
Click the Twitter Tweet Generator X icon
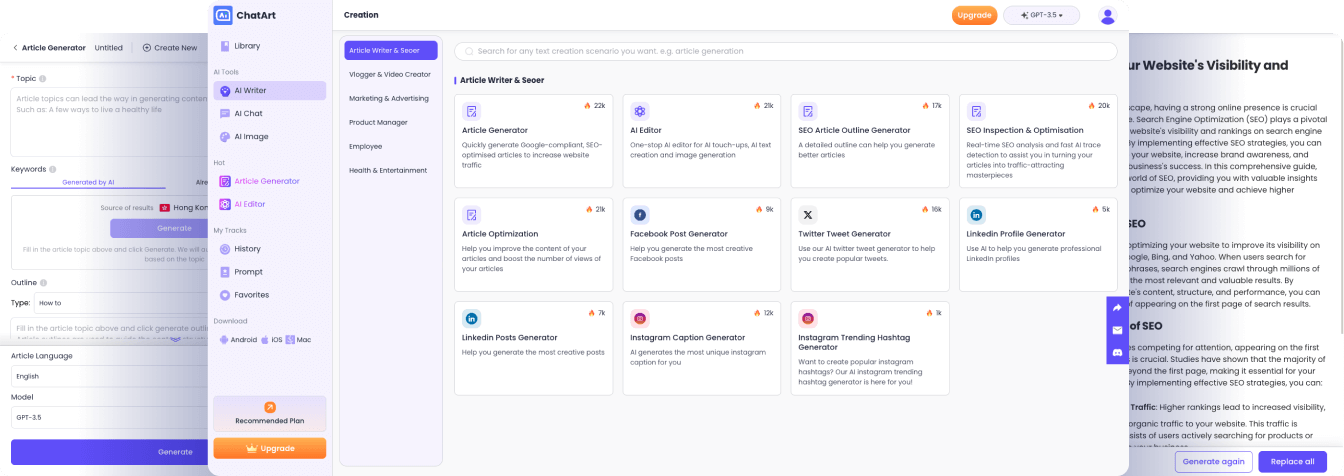(808, 215)
